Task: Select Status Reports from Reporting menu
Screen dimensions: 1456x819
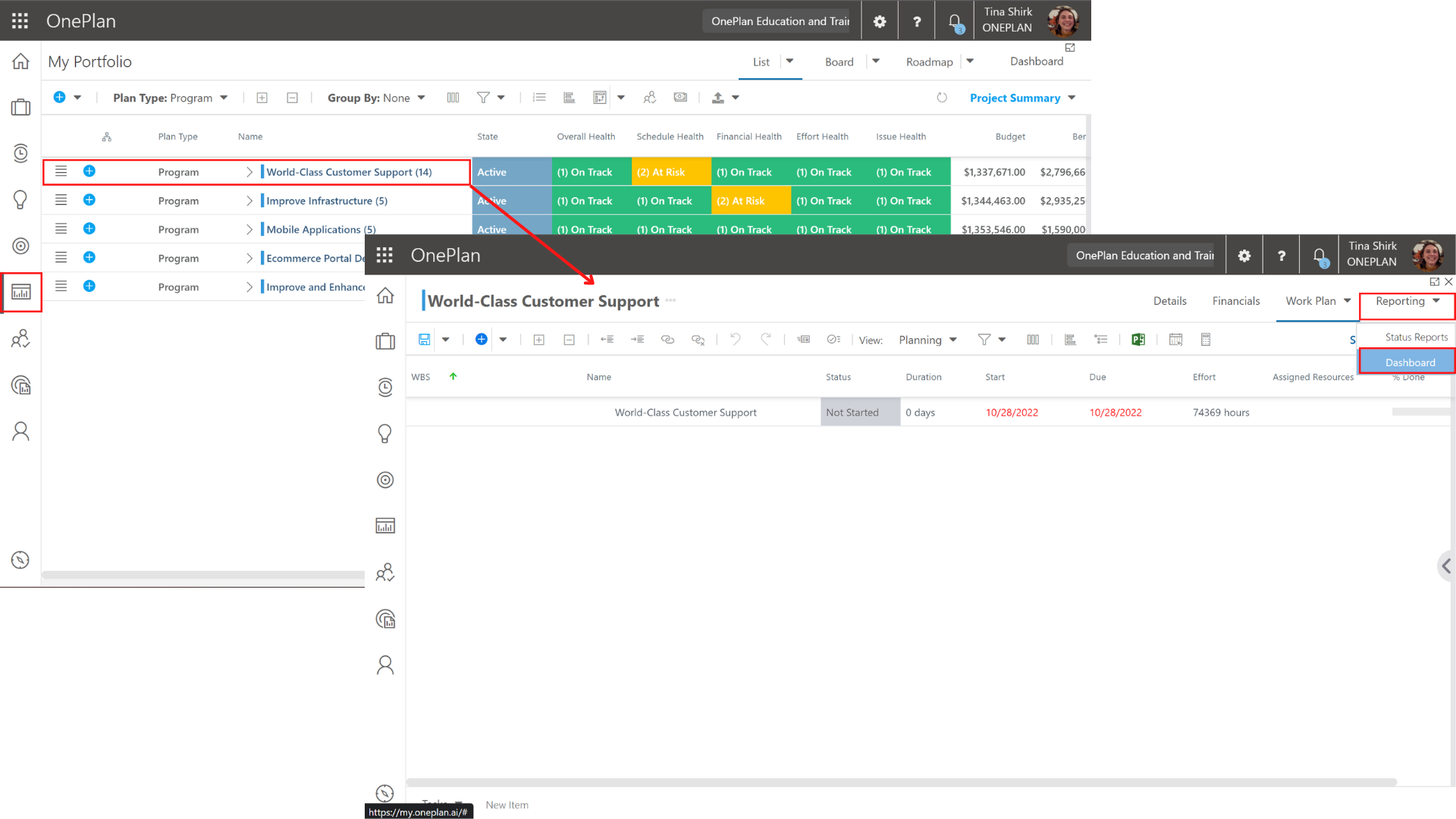Action: (1416, 337)
